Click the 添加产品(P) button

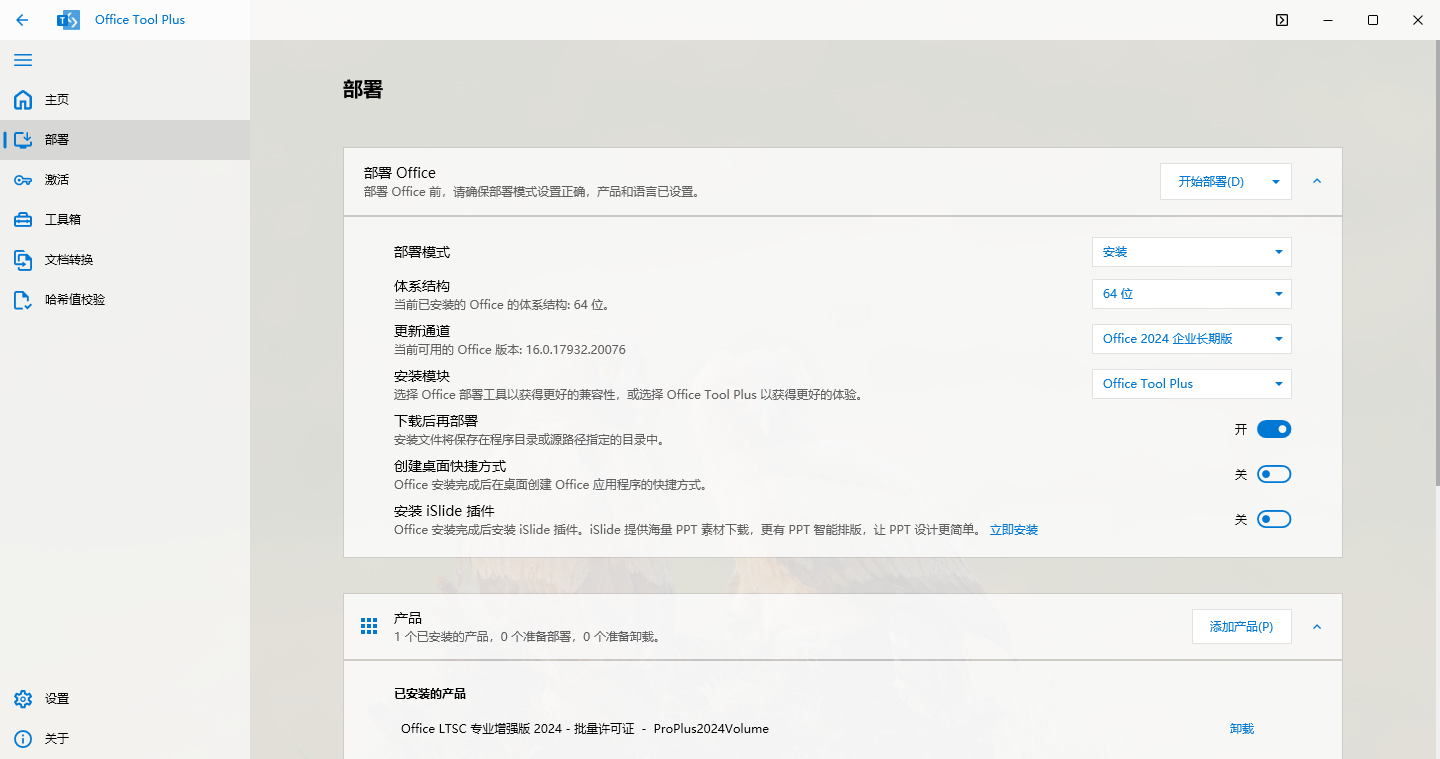[x=1241, y=626]
